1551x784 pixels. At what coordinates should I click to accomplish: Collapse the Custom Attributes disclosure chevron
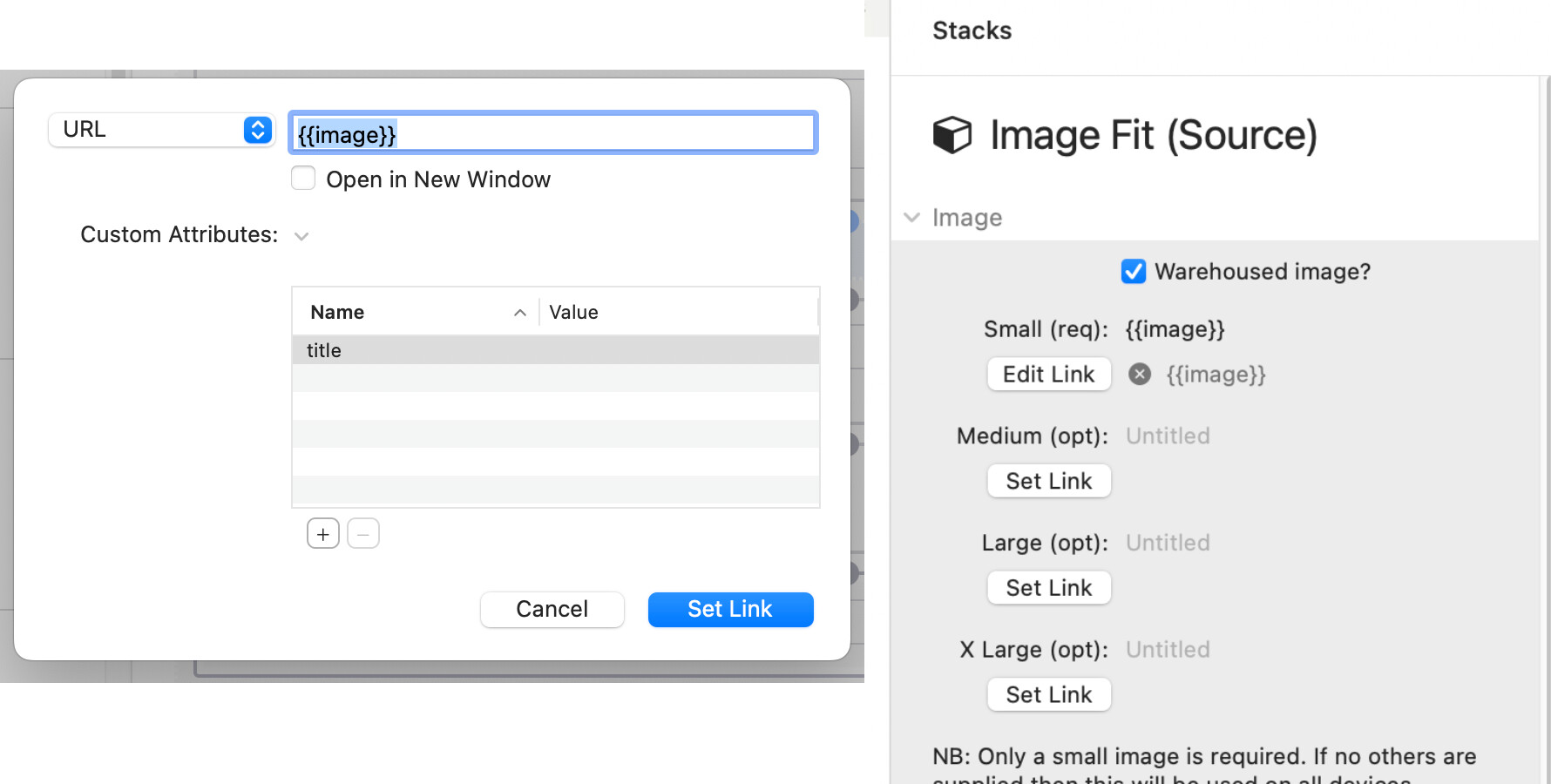301,236
